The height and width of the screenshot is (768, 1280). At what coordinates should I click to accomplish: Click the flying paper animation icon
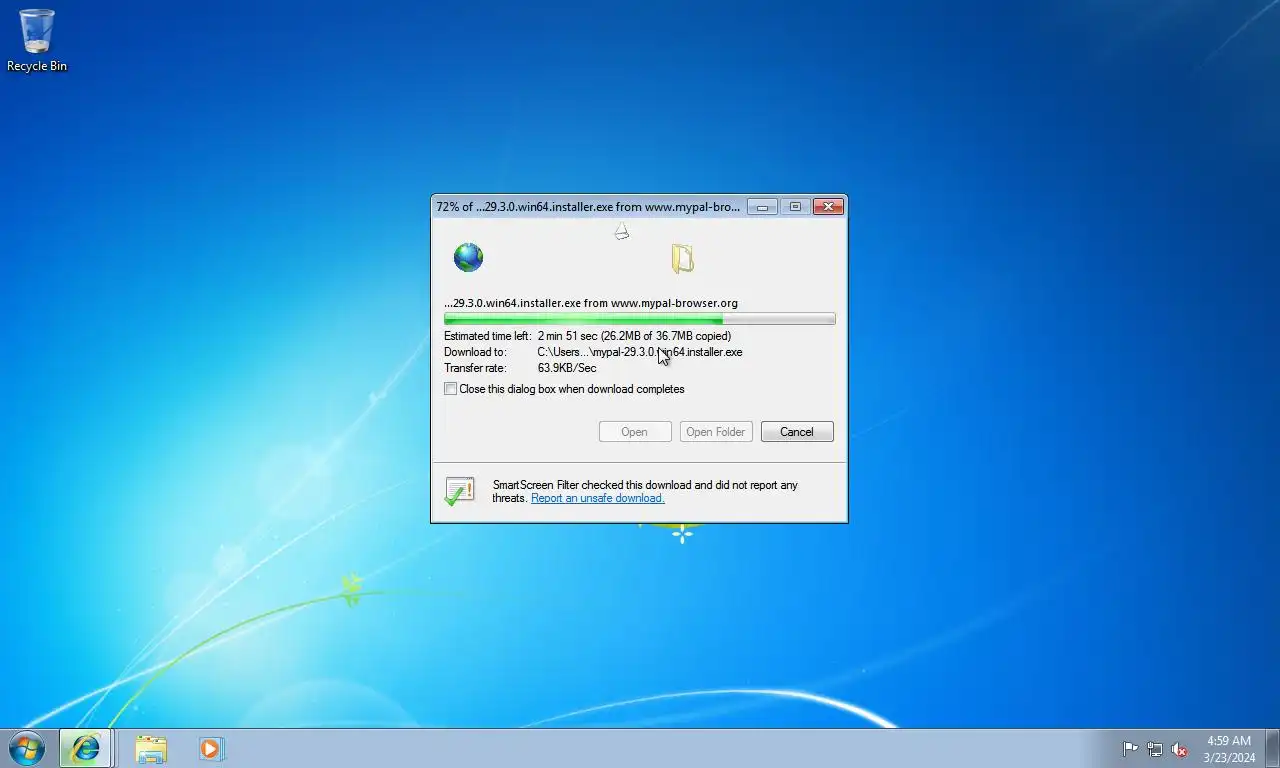[621, 232]
